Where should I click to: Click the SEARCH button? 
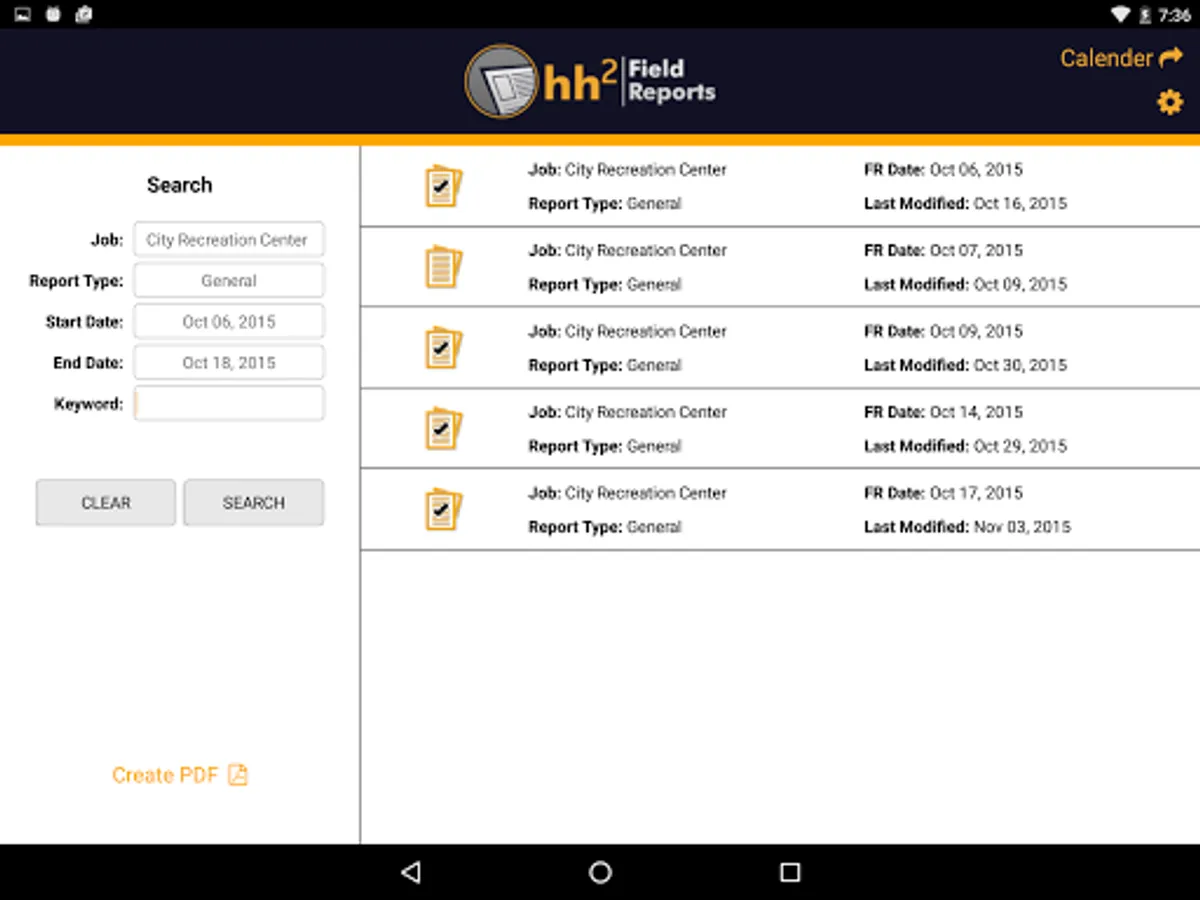click(254, 503)
